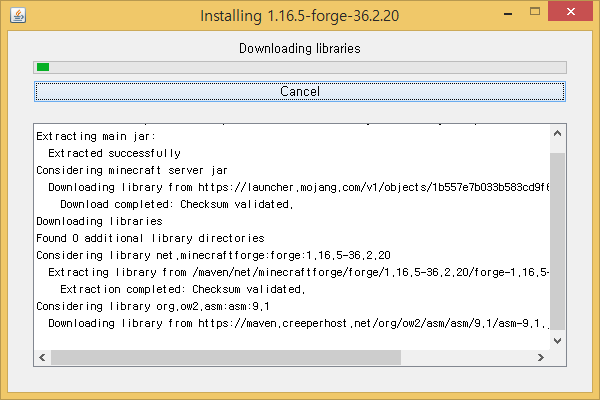Image resolution: width=600 pixels, height=400 pixels.
Task: Click the horizontal scrollbar thumb in the log
Action: (x=226, y=358)
